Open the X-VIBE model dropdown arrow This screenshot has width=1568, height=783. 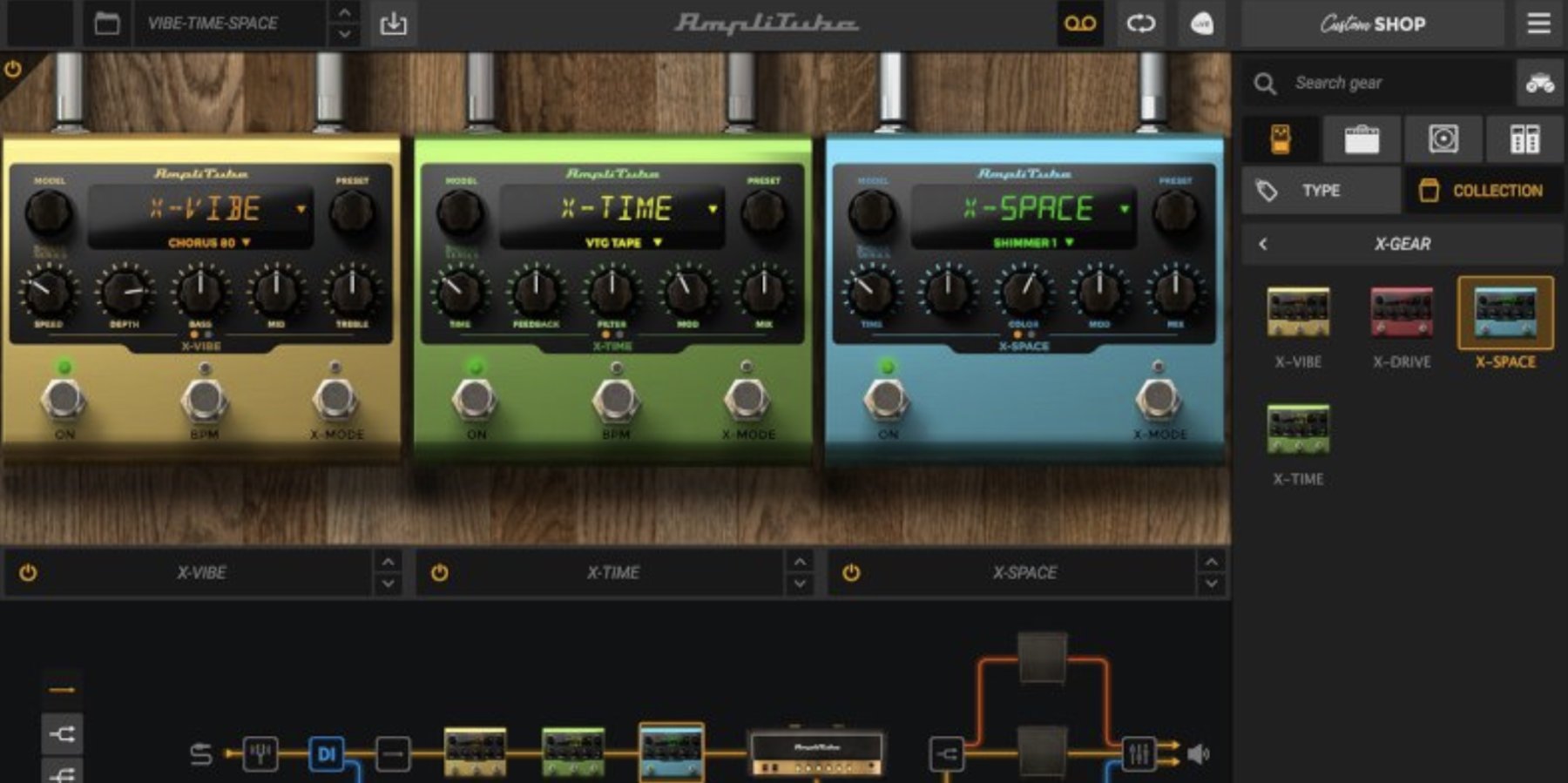click(x=301, y=209)
